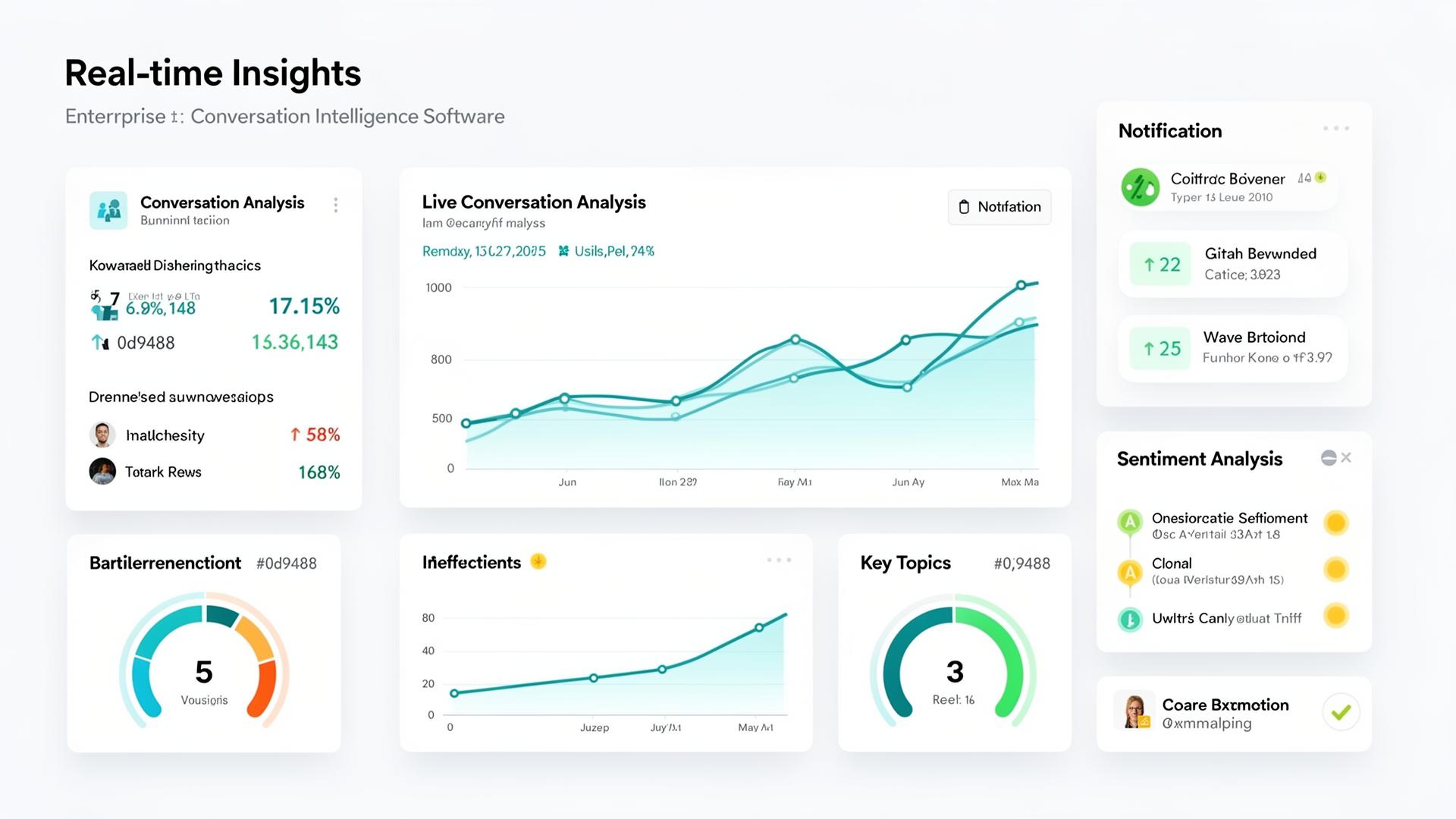Open the Coitfrac Bovener notification

point(1228,187)
